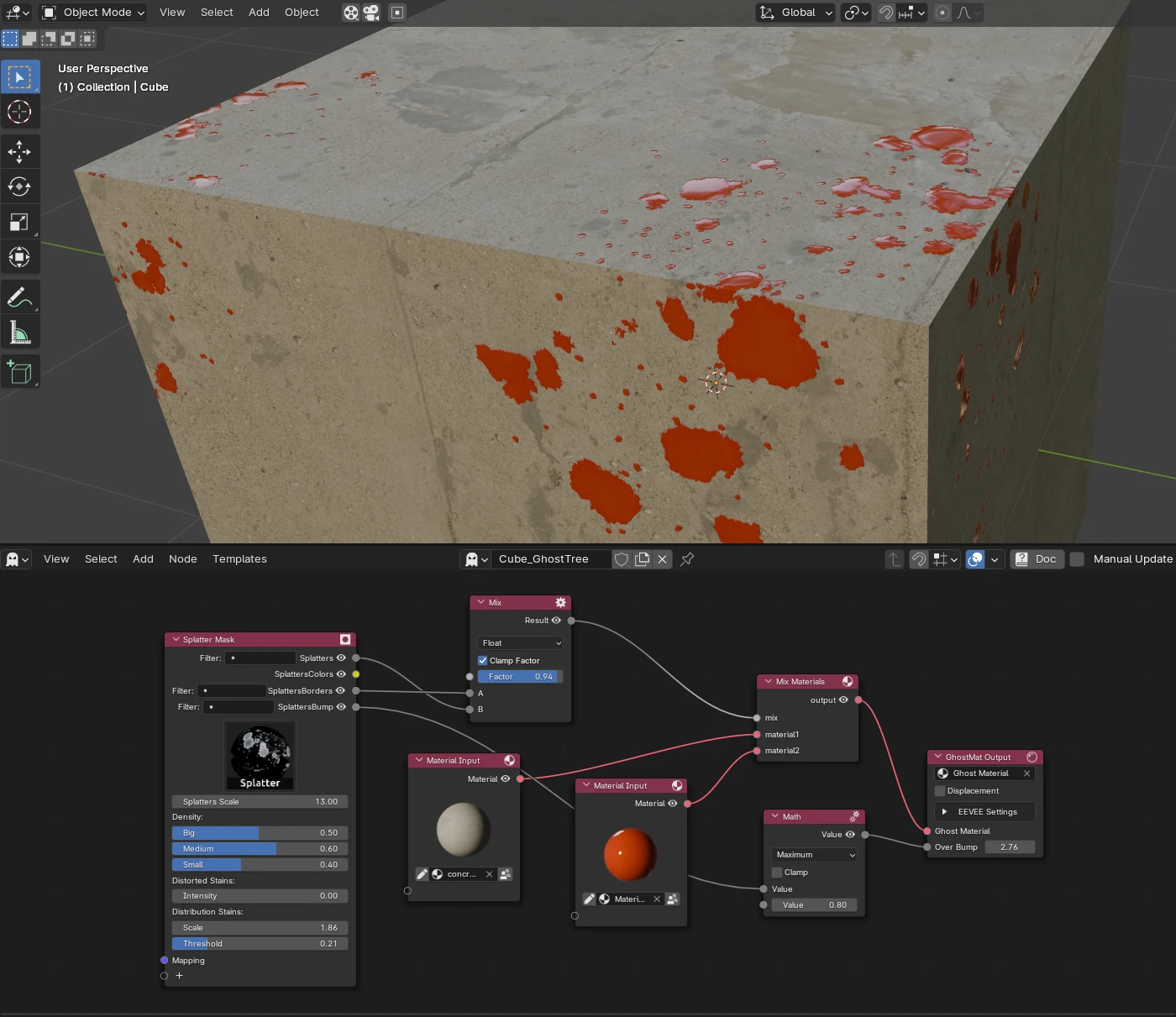Pin the Cube_GhostTree node tree

point(687,559)
